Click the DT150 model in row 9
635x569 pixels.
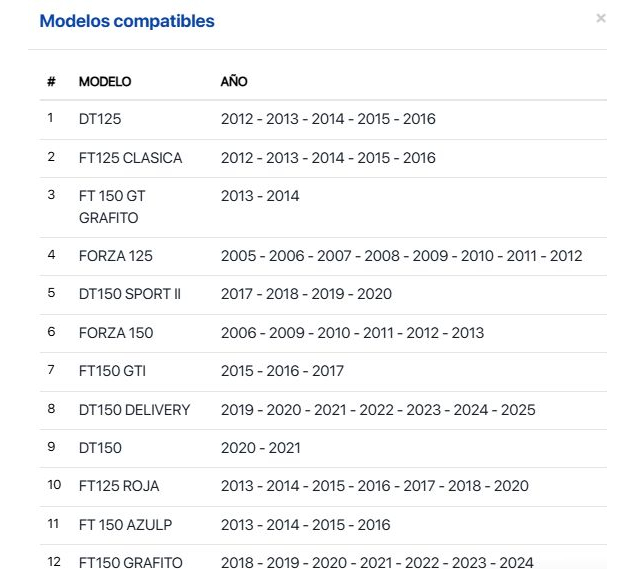[x=100, y=448]
